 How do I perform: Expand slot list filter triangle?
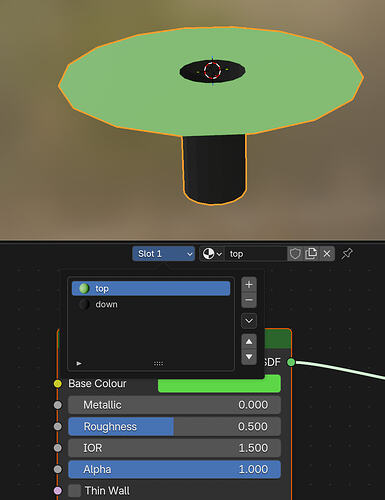[79, 363]
